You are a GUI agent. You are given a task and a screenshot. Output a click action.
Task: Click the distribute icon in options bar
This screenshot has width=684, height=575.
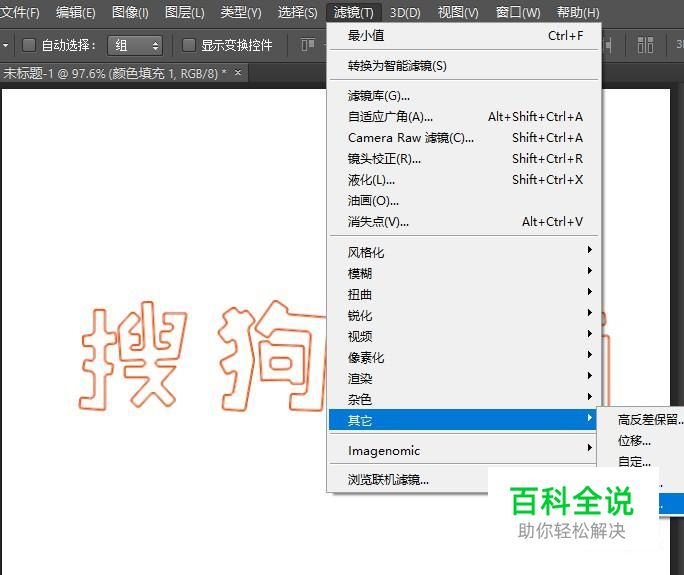click(645, 45)
